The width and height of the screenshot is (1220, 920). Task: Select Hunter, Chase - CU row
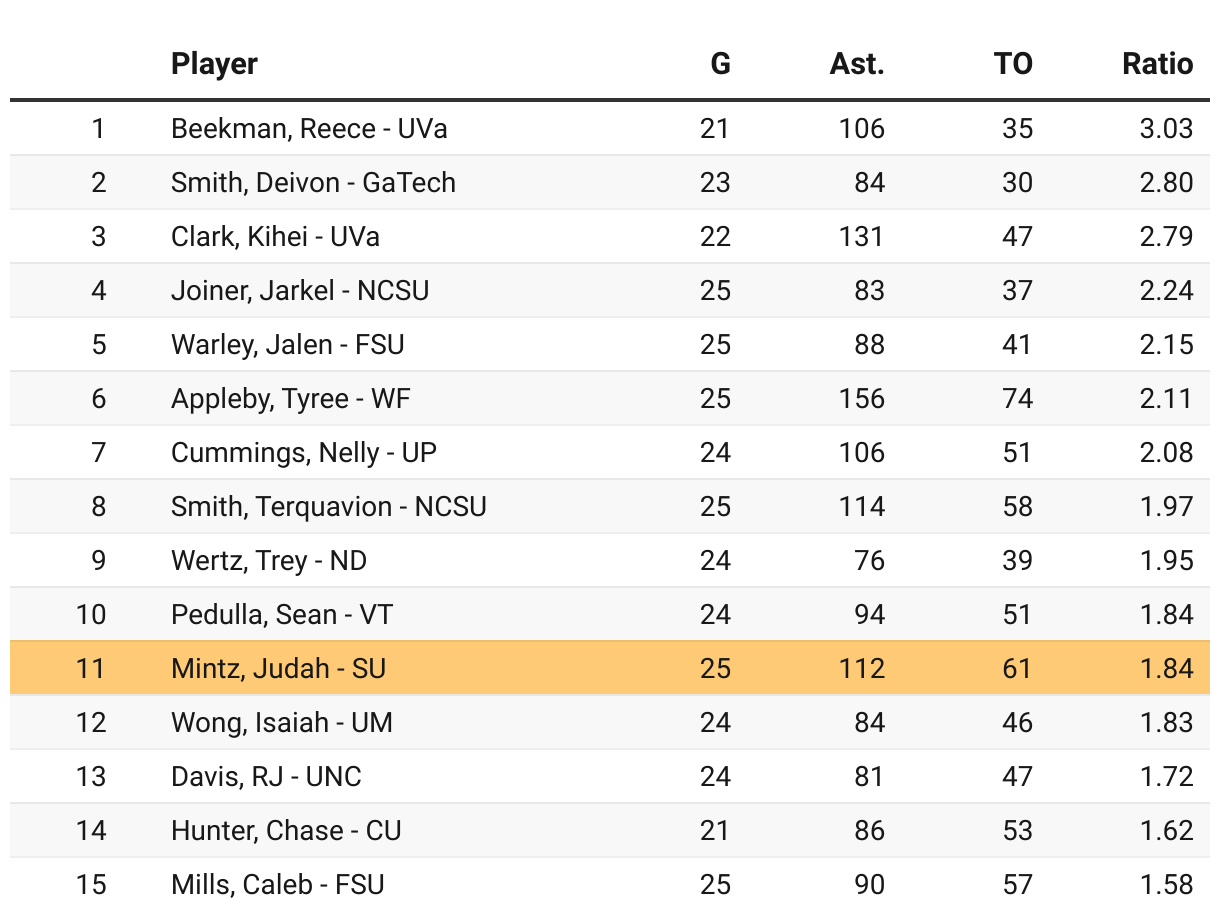pyautogui.click(x=286, y=830)
